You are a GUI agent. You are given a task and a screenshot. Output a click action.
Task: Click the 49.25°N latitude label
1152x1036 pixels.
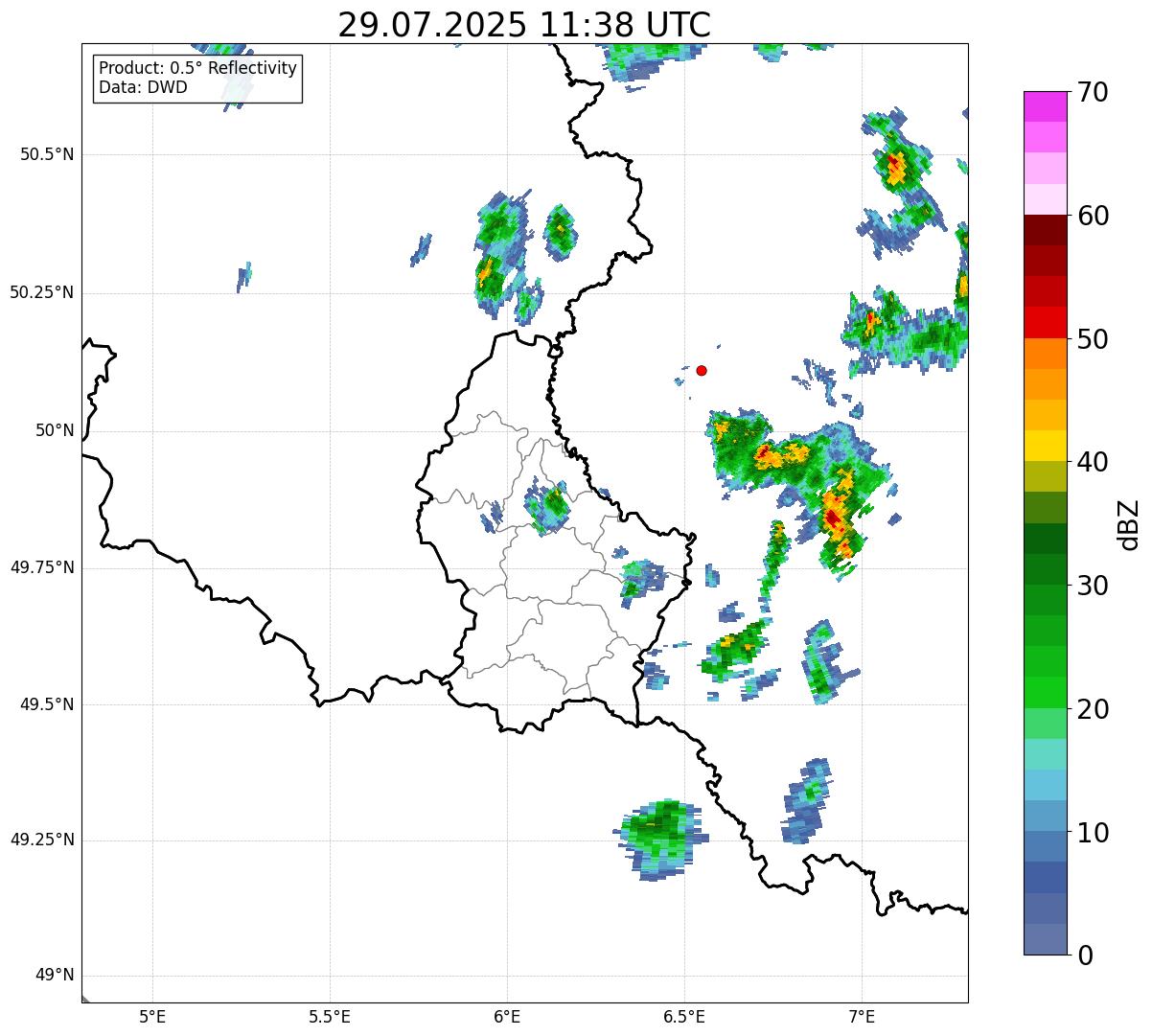pyautogui.click(x=41, y=840)
